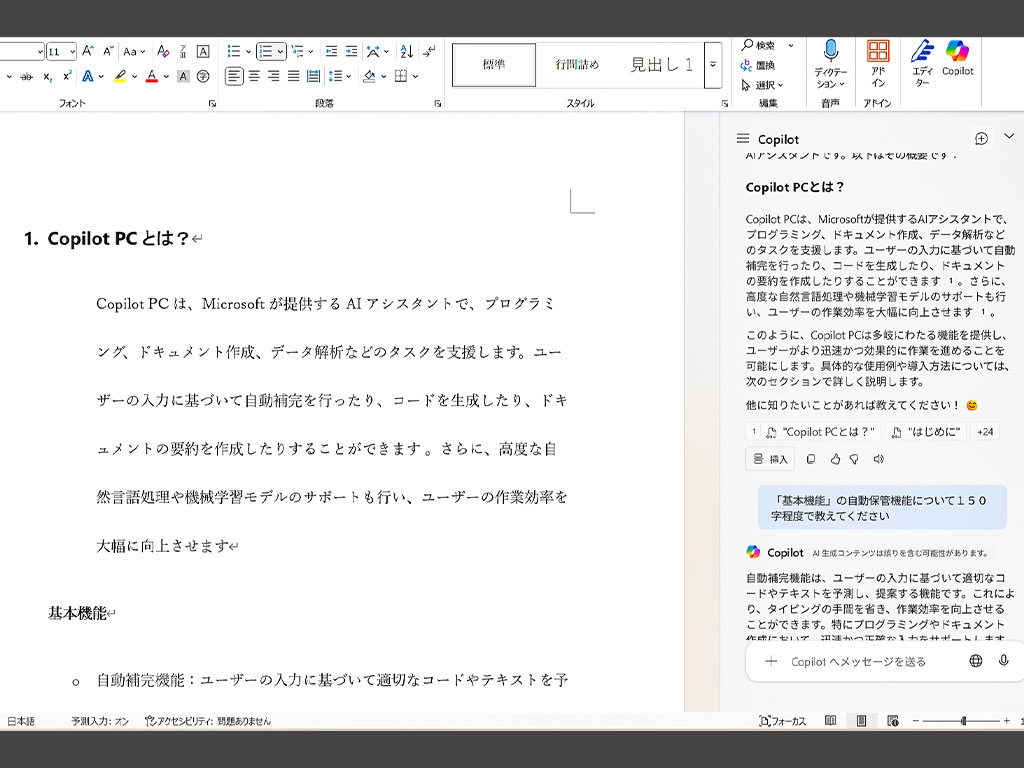Align the paragraph to the right
The image size is (1024, 768).
click(274, 76)
